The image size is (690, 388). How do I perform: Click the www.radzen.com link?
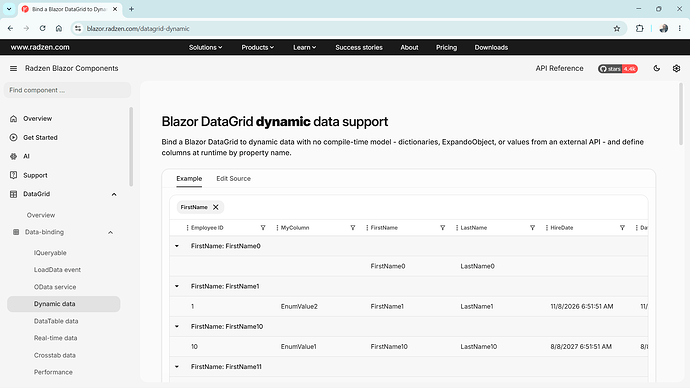40,47
